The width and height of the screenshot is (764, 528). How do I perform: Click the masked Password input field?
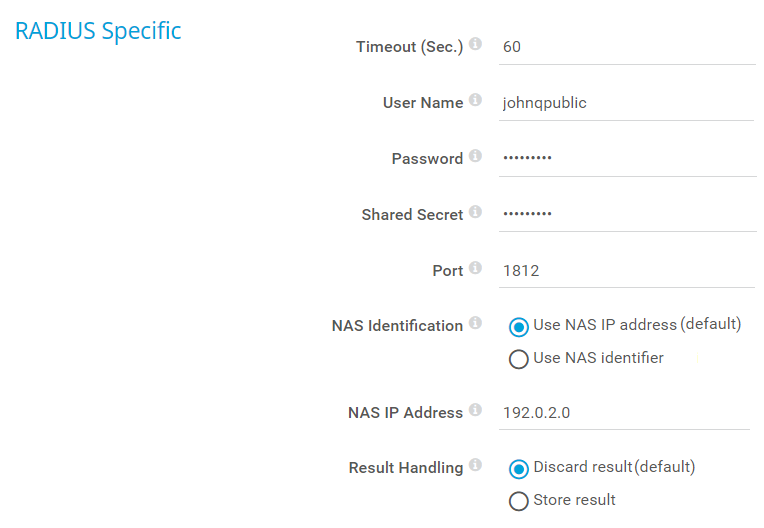[627, 159]
